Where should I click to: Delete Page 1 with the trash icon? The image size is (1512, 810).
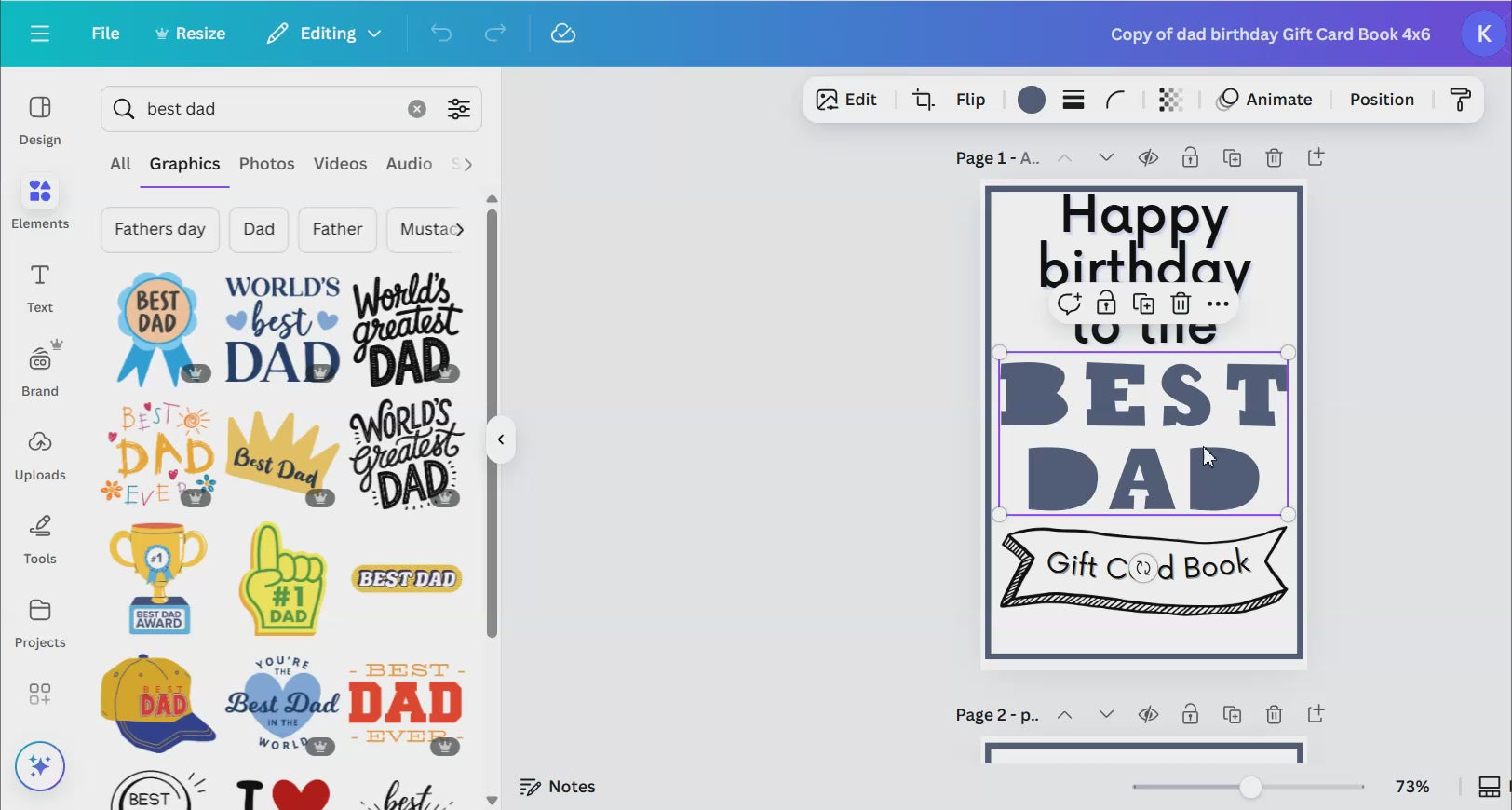point(1274,157)
